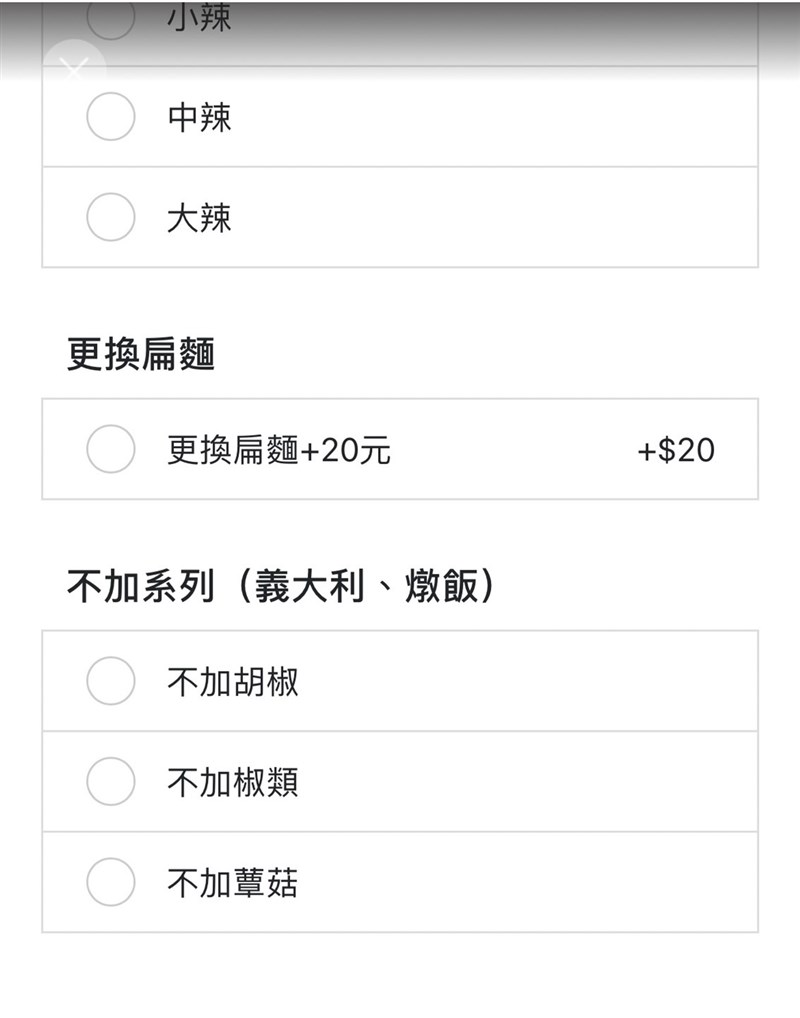Select the 大辣 radio circle
This screenshot has height=1018, width=800.
pos(110,217)
